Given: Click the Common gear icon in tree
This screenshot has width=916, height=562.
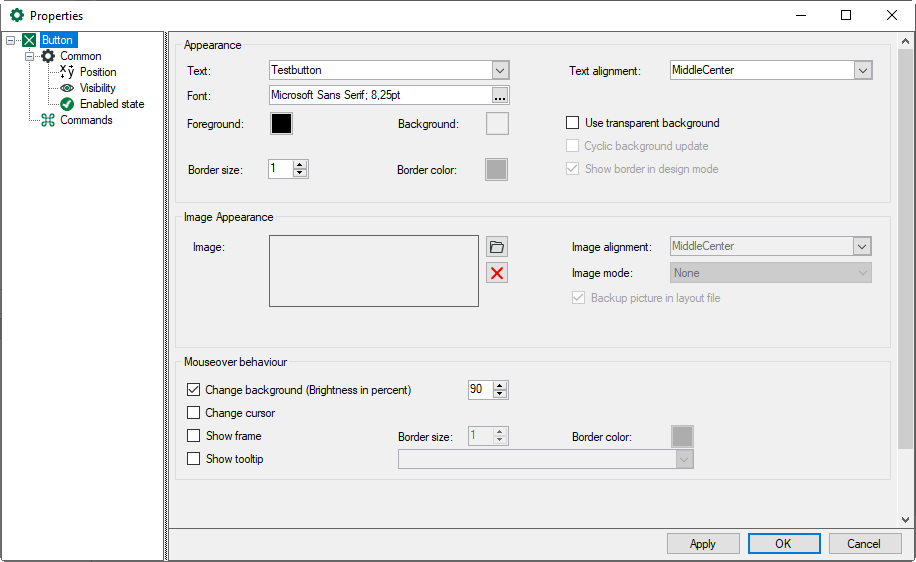Looking at the screenshot, I should [48, 56].
